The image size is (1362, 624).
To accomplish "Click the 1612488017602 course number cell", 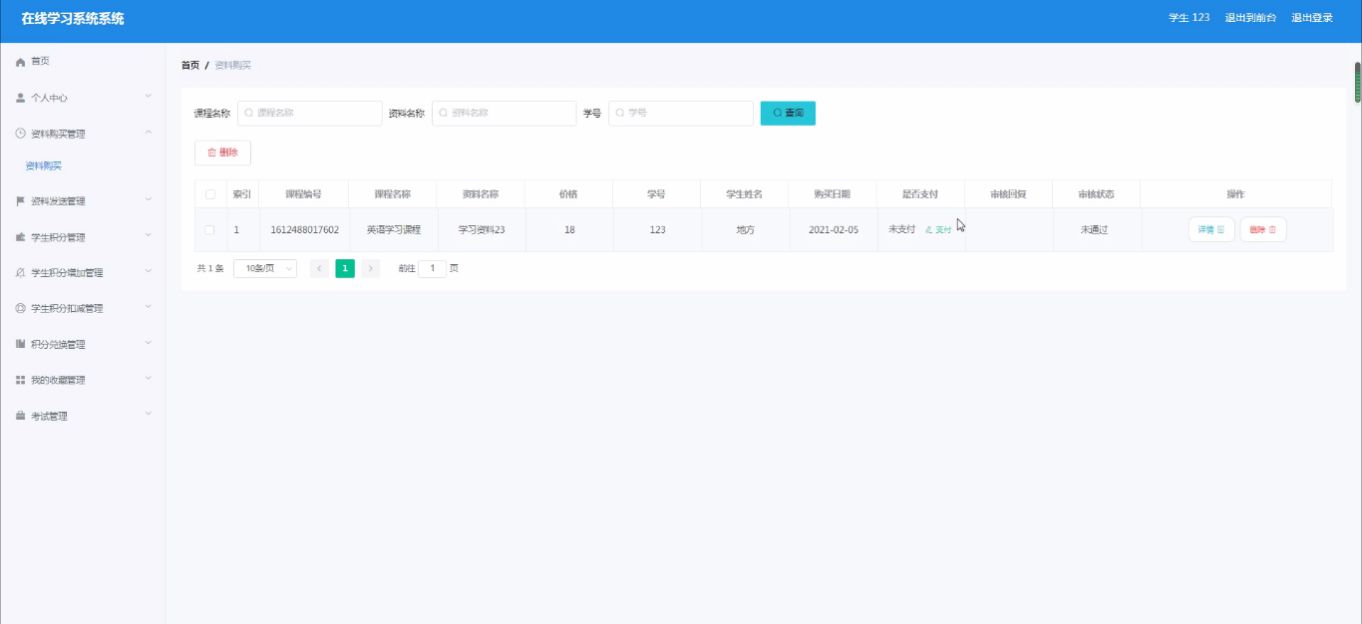I will click(x=304, y=230).
